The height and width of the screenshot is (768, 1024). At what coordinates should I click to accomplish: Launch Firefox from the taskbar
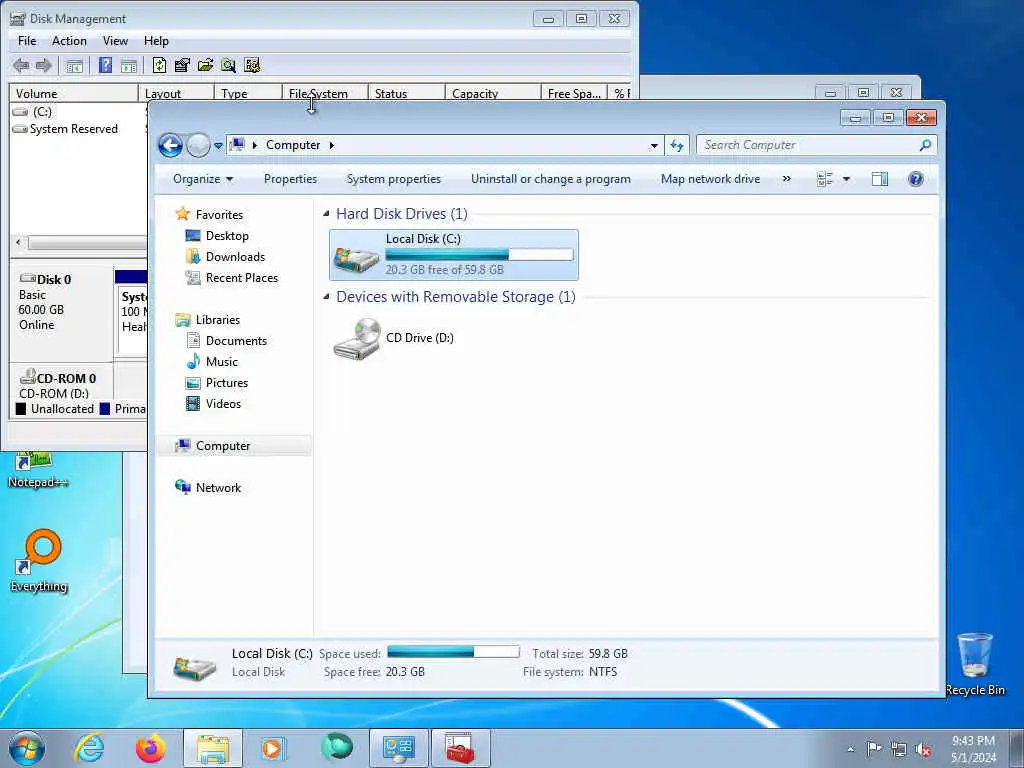(x=150, y=748)
